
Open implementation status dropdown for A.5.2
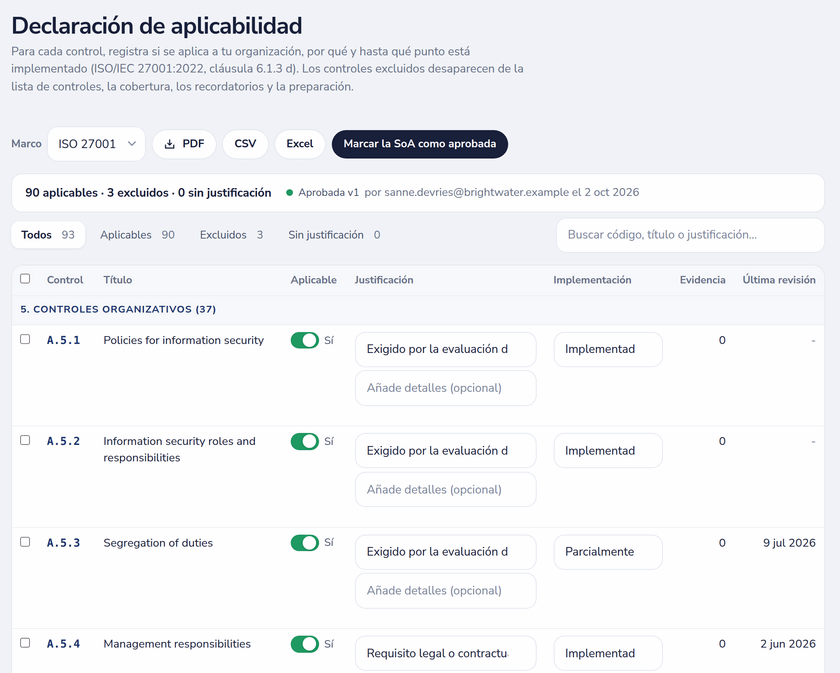tap(608, 451)
